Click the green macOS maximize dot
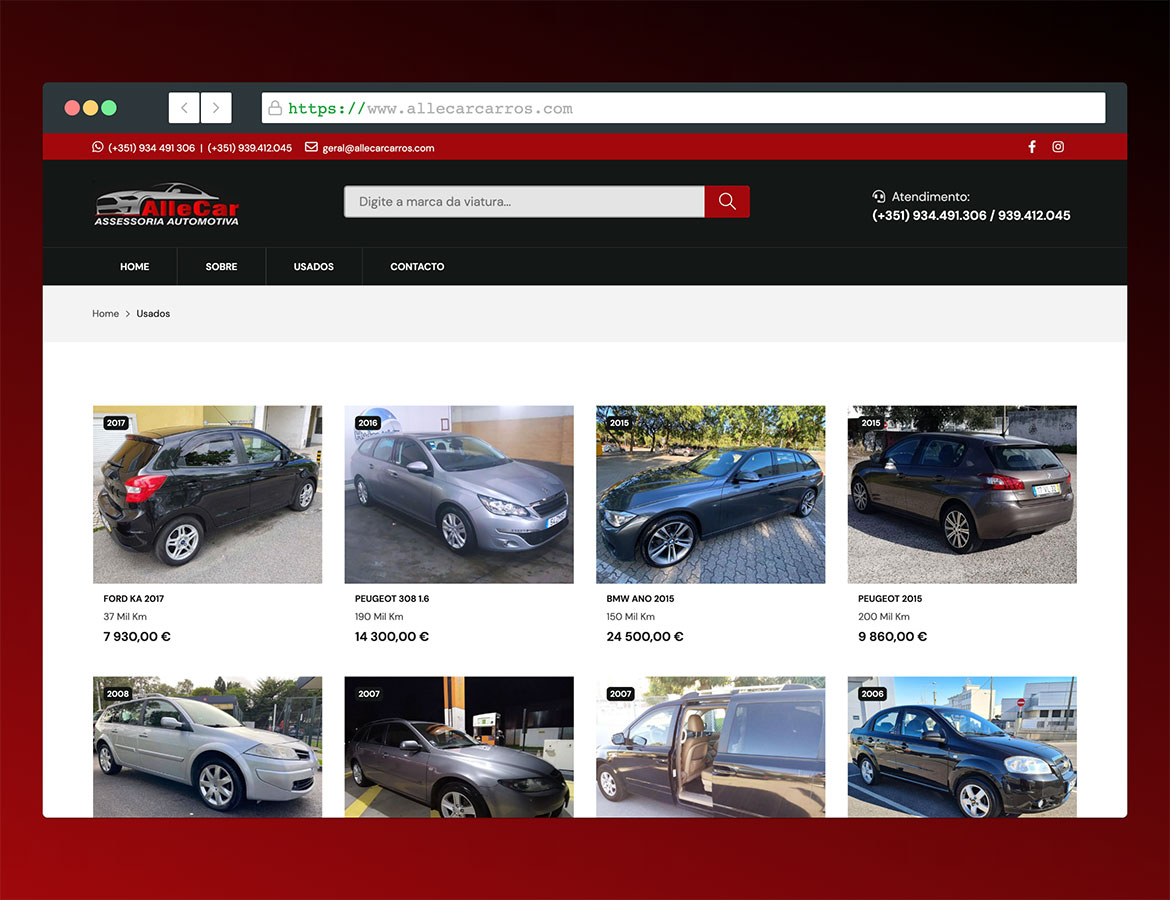Screen dimensions: 1170x900 (x=109, y=107)
